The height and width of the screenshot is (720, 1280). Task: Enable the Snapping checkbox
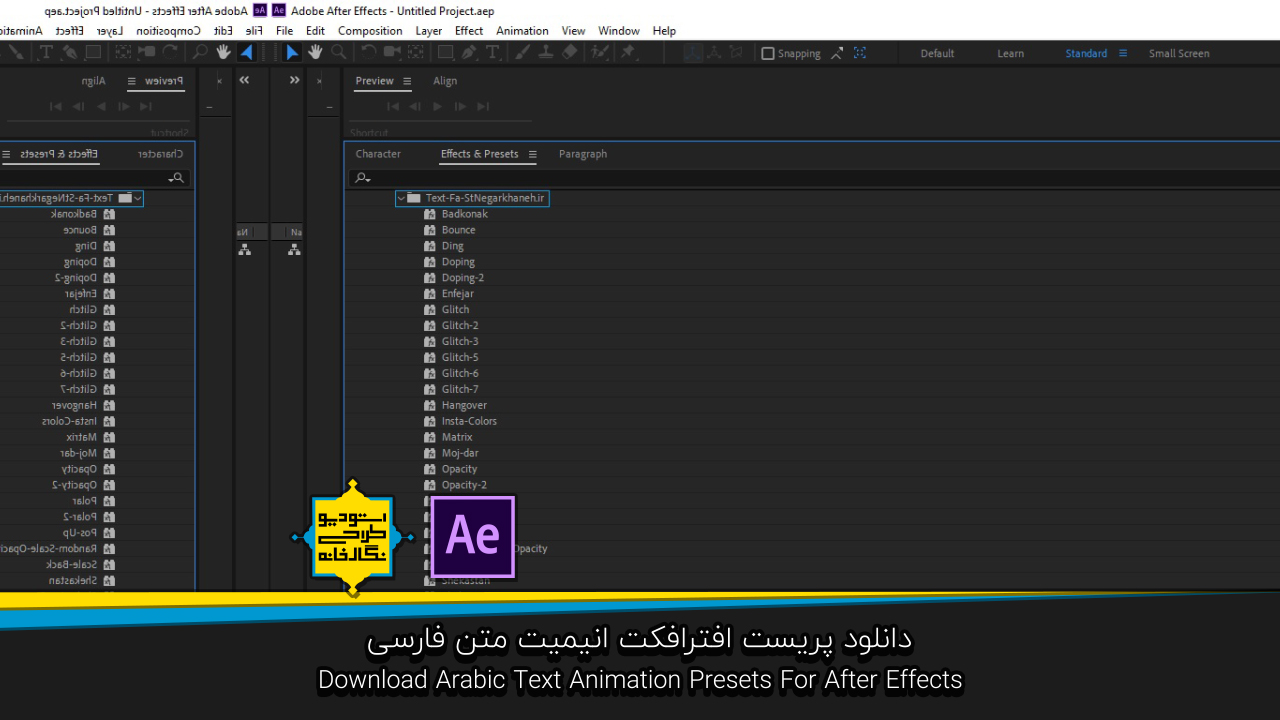[x=768, y=53]
